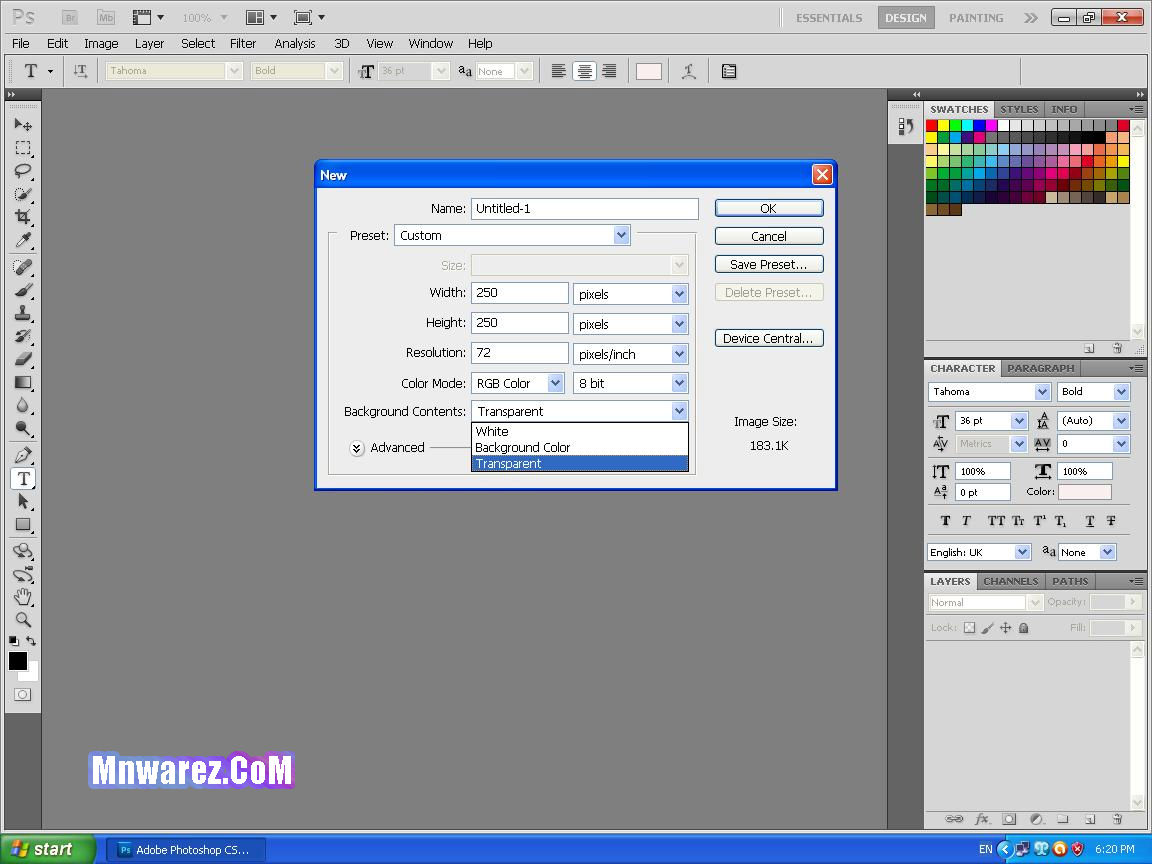Select the Hand tool

[23, 597]
